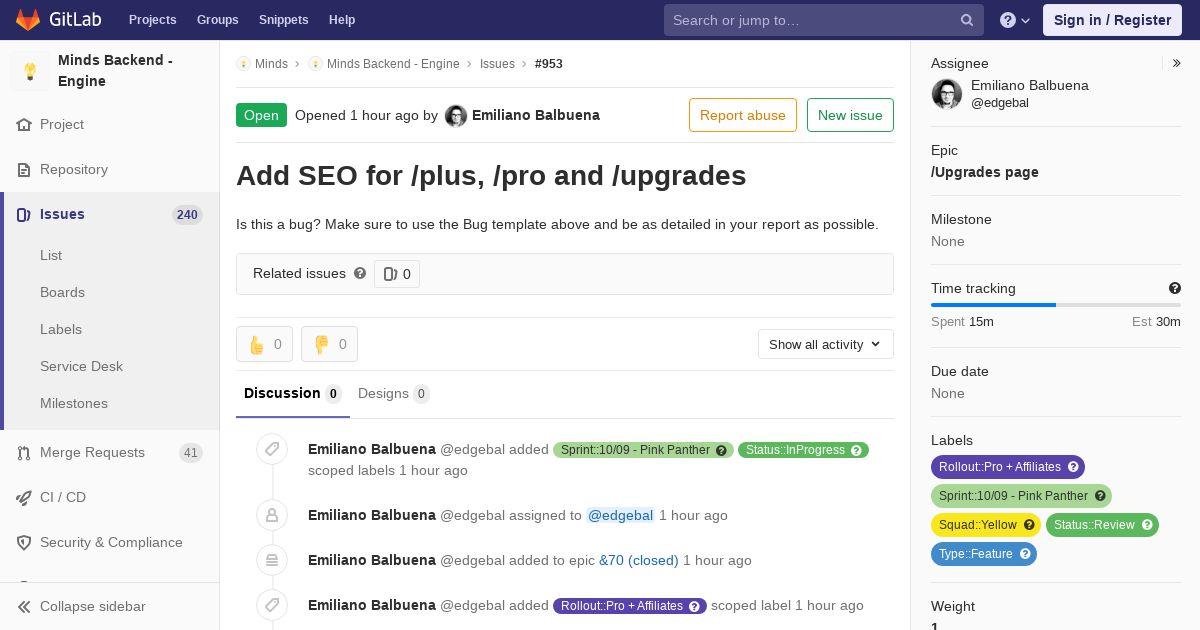Screen dimensions: 1200x630
Task: Click the Collapse sidebar double chevron icon
Action: click(24, 607)
